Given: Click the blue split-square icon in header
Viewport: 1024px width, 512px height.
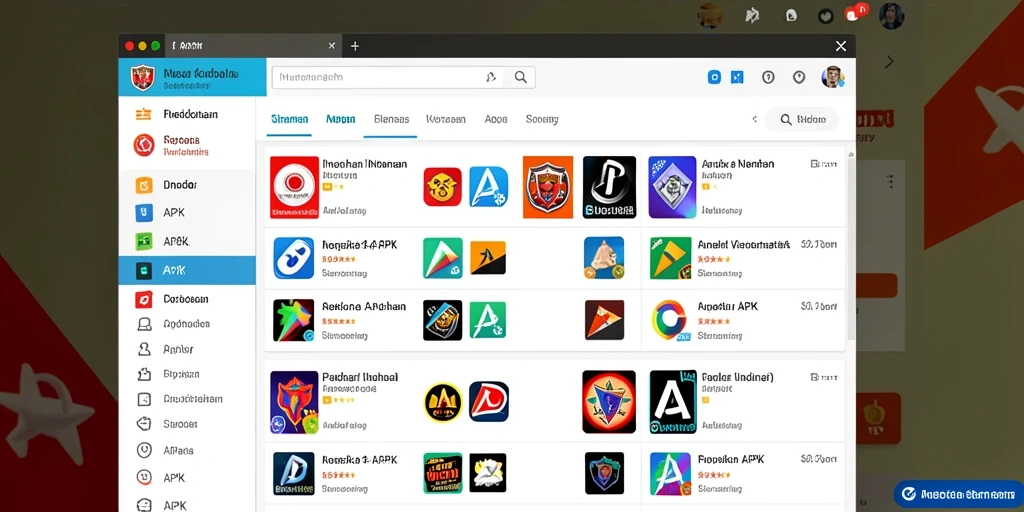Looking at the screenshot, I should click(737, 78).
